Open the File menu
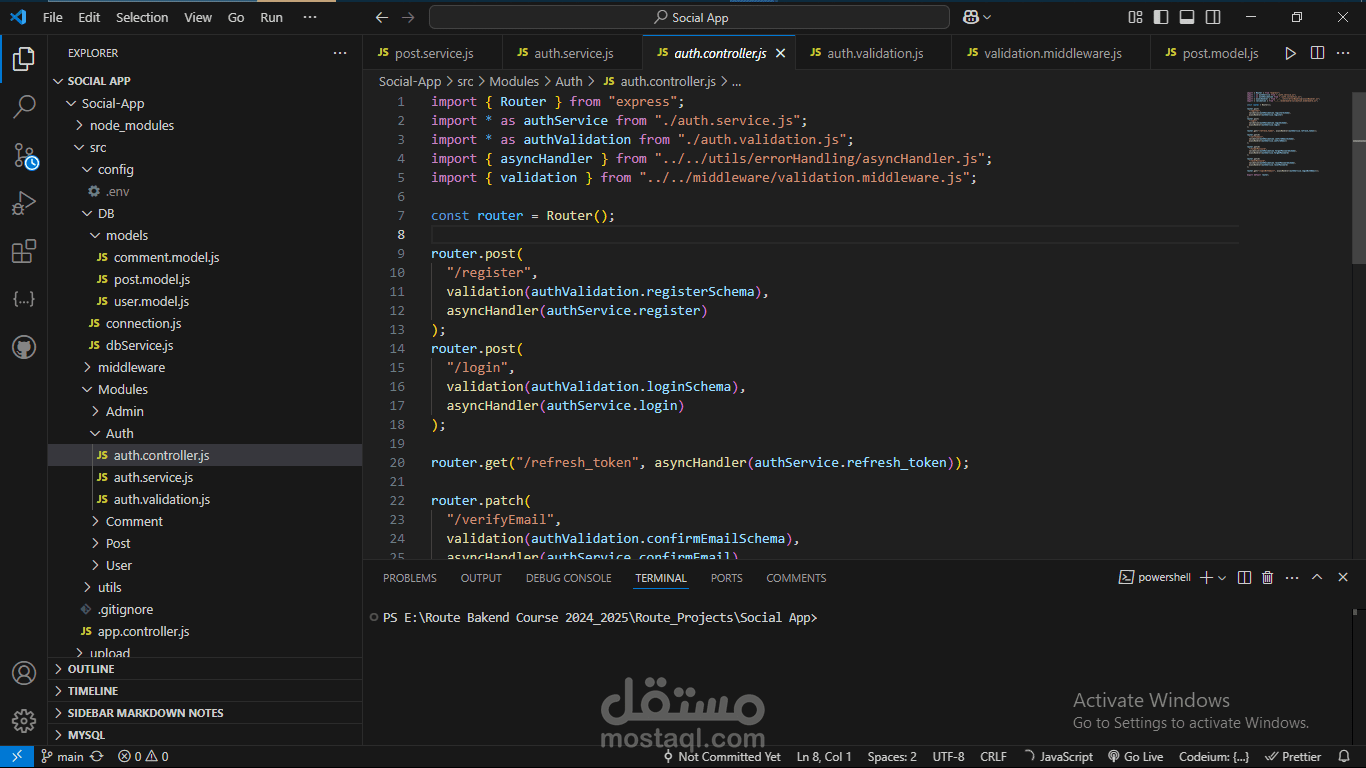This screenshot has width=1366, height=768. (x=53, y=17)
